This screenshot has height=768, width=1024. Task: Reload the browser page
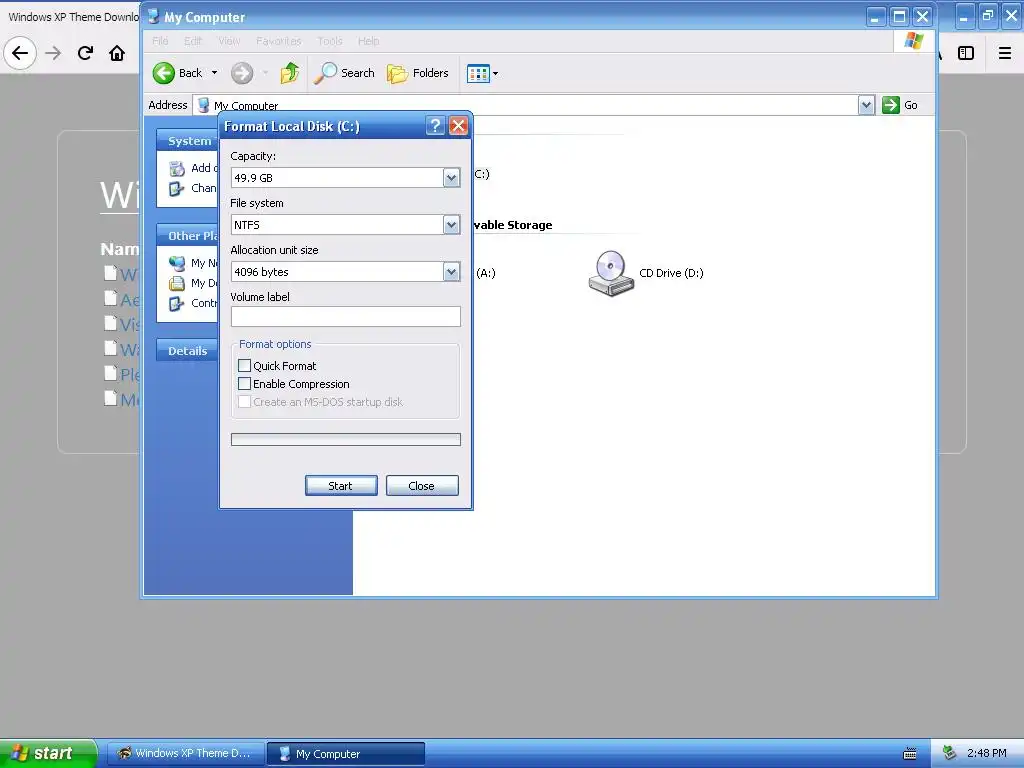click(x=85, y=53)
